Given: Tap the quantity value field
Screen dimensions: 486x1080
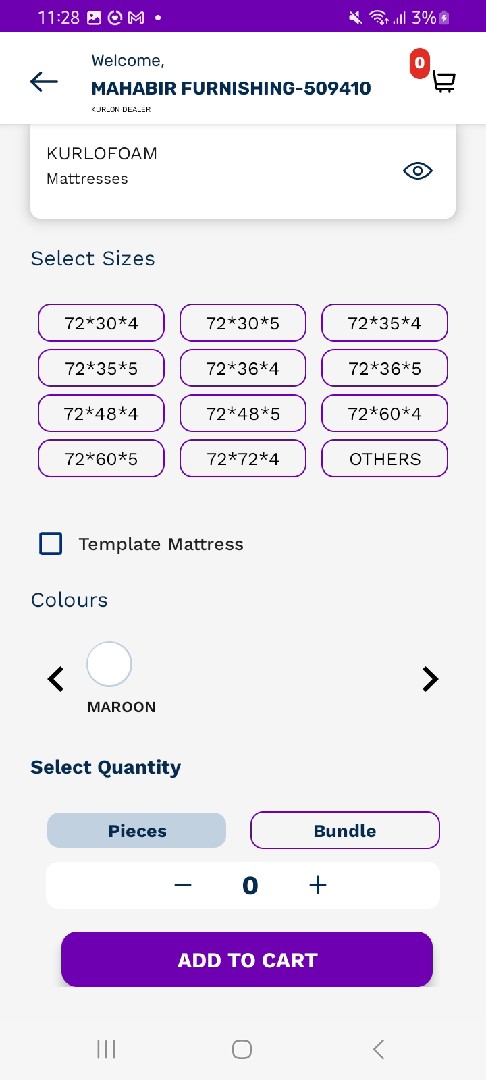Looking at the screenshot, I should (250, 885).
